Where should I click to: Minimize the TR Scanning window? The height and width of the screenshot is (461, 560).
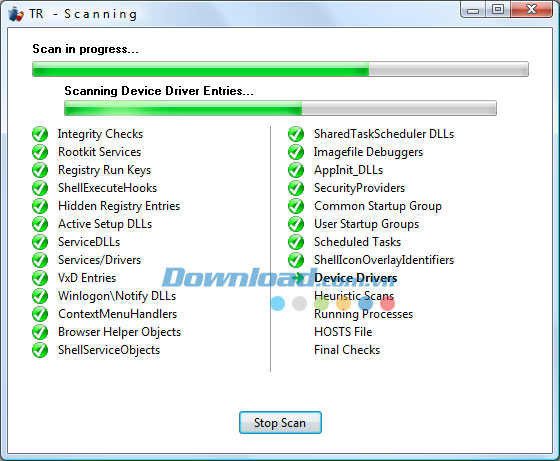[473, 10]
